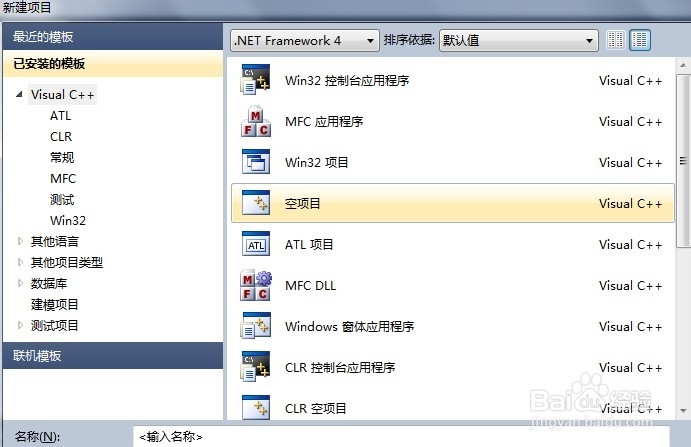Choose the MFC 应用程序 template icon
691x447 pixels.
[x=256, y=121]
